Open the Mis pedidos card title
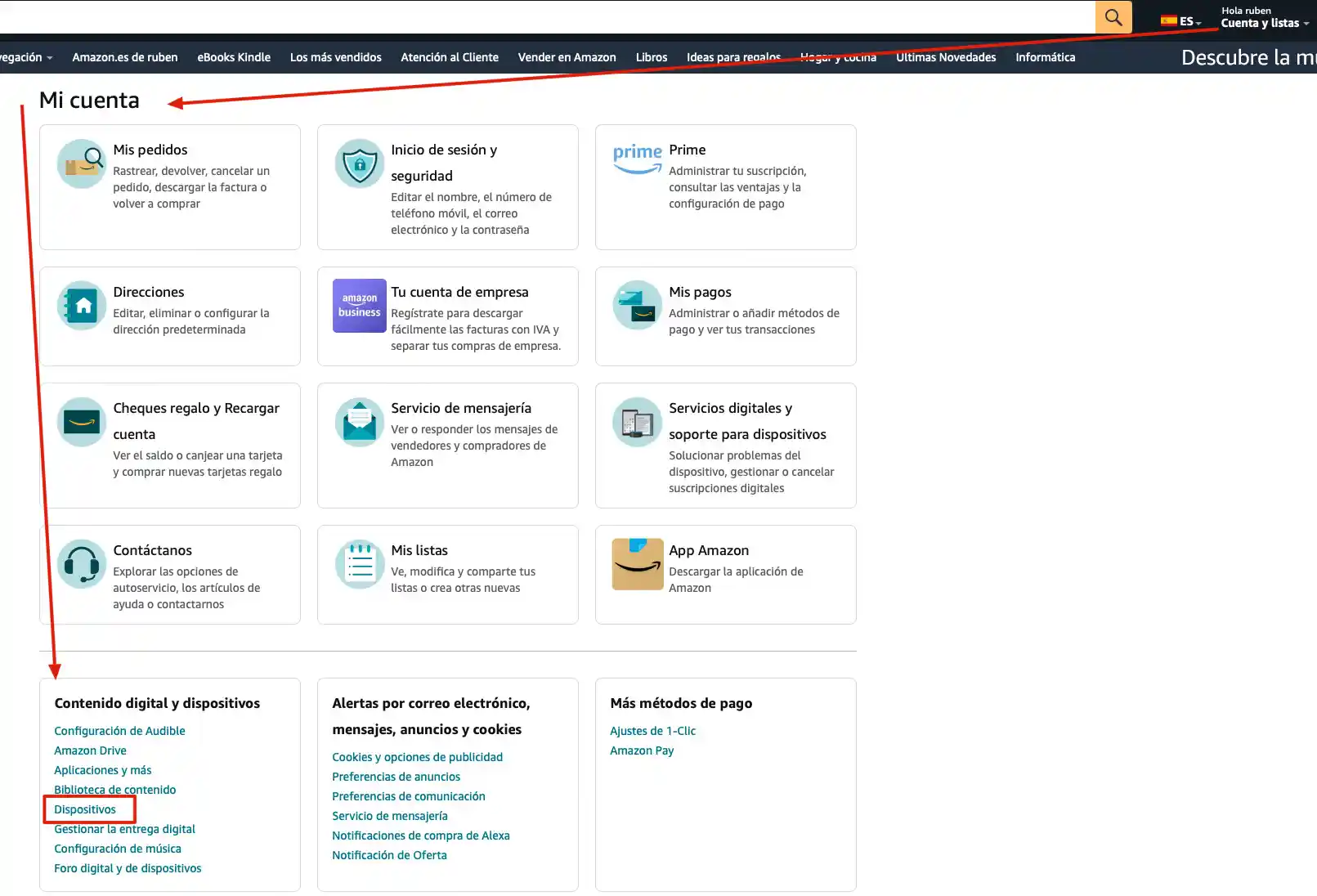1317x896 pixels. 150,150
